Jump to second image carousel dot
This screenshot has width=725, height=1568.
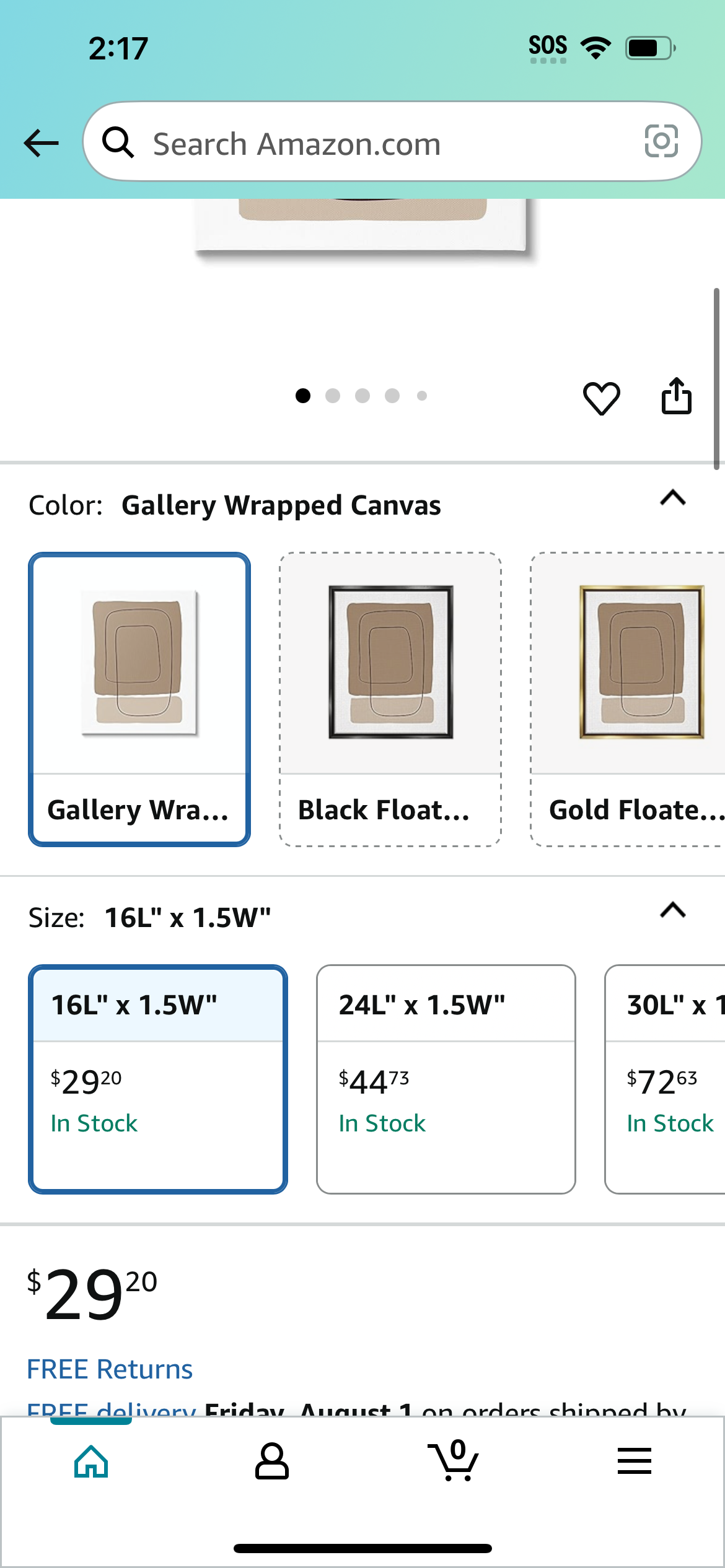333,396
